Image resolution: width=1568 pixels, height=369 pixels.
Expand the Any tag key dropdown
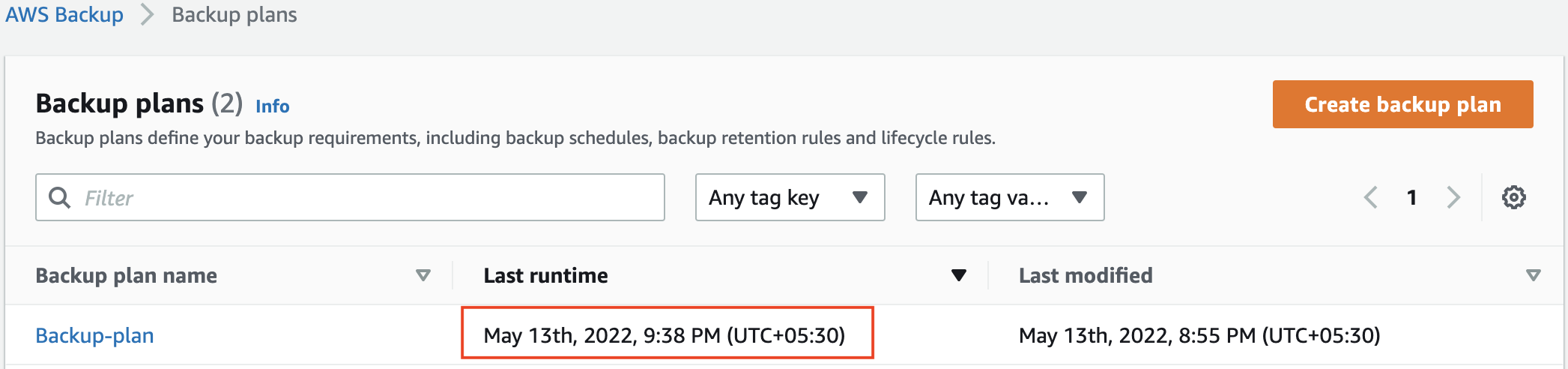coord(790,197)
